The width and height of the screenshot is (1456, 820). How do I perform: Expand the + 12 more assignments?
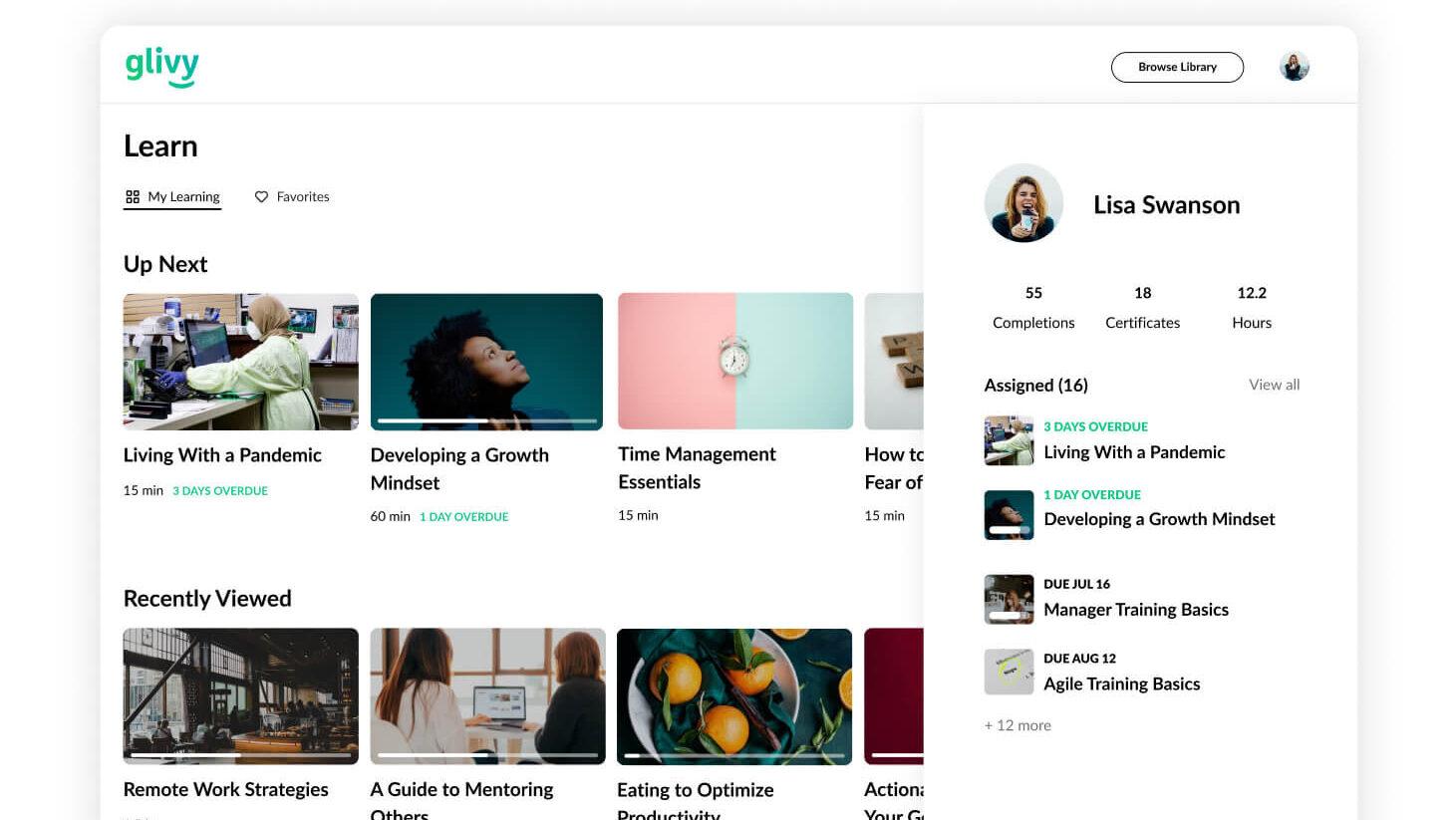pos(1018,725)
